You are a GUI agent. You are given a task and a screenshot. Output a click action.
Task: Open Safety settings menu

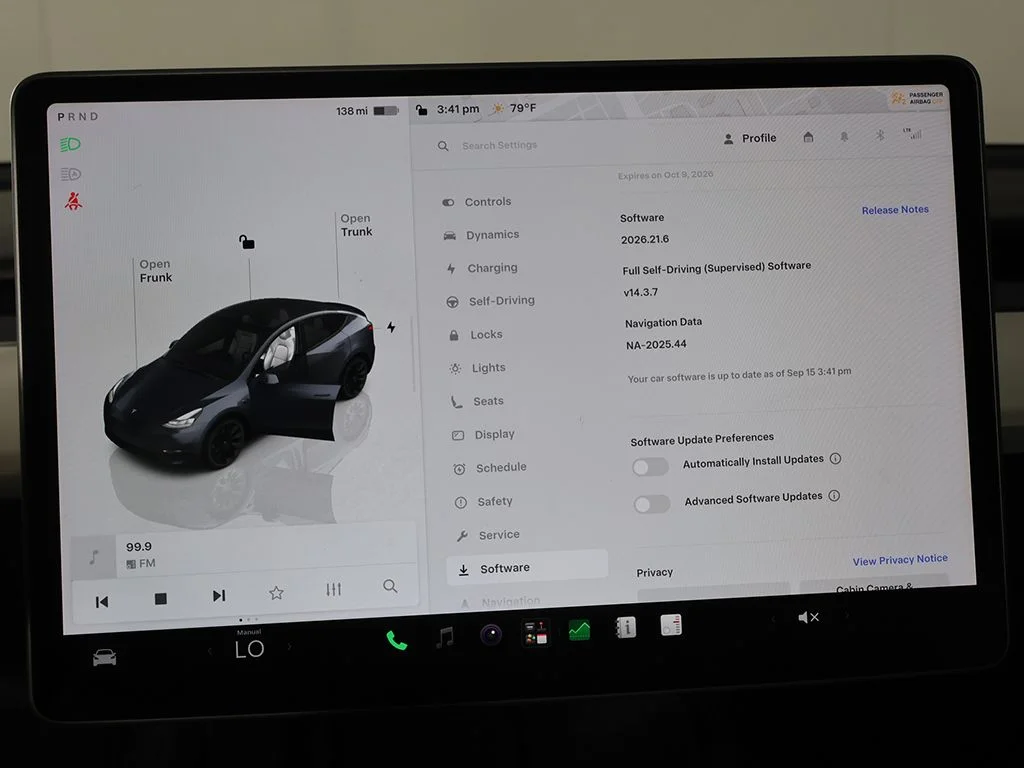[x=484, y=502]
